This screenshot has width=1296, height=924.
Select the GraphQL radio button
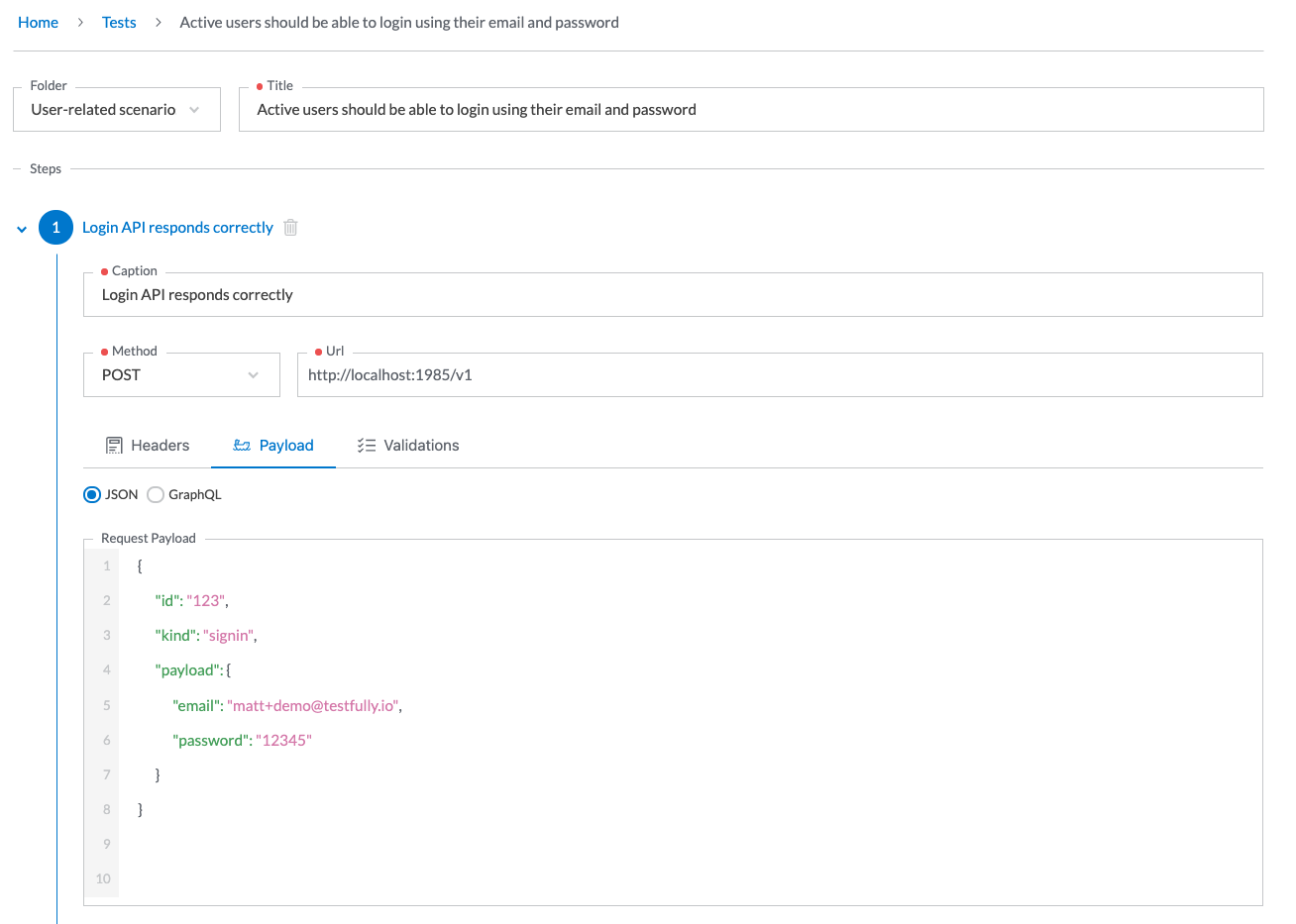click(156, 494)
